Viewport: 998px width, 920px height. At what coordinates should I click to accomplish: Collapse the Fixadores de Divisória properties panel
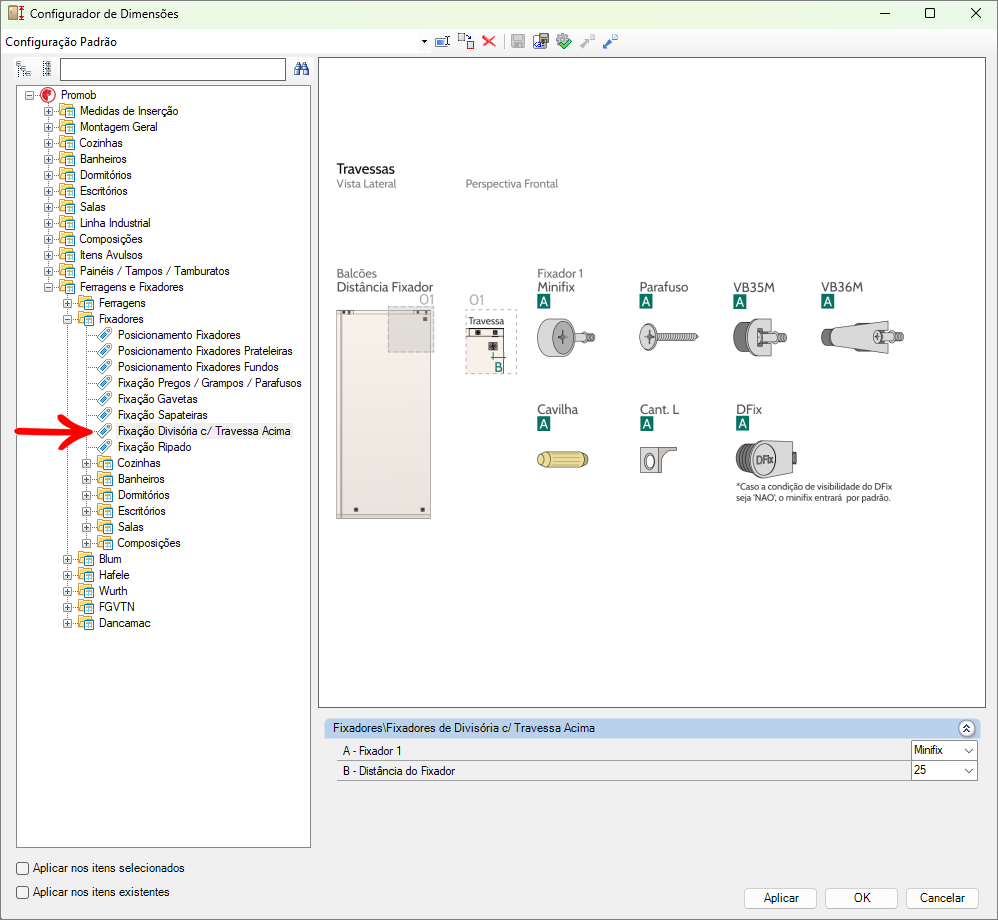click(966, 728)
